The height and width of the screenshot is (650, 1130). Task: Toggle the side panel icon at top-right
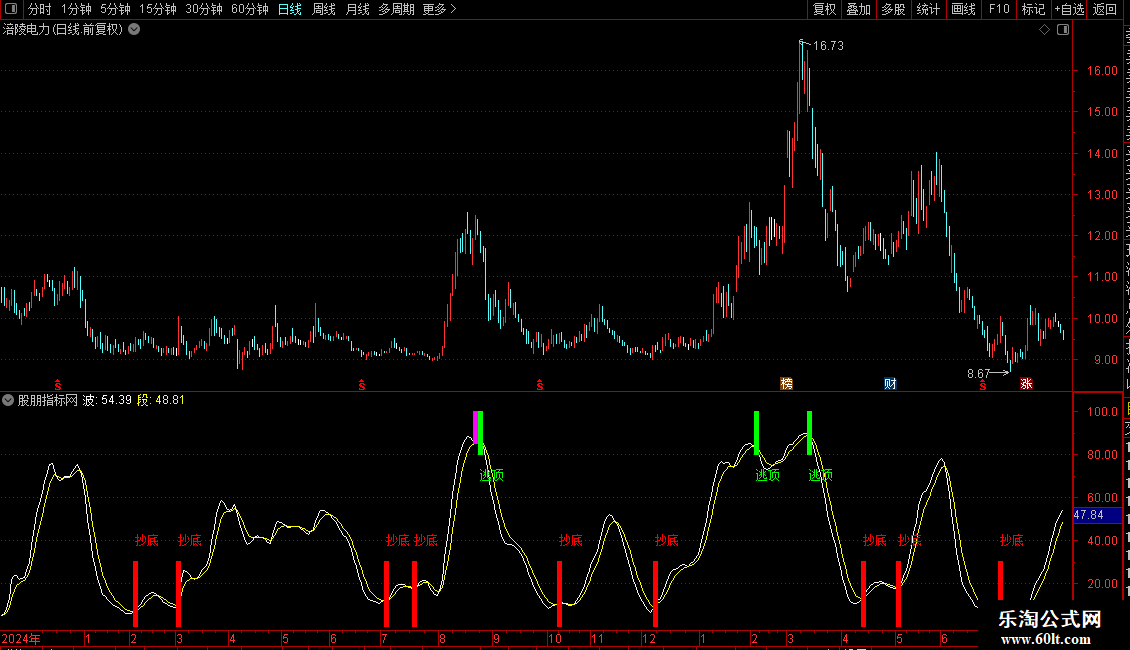point(1063,30)
